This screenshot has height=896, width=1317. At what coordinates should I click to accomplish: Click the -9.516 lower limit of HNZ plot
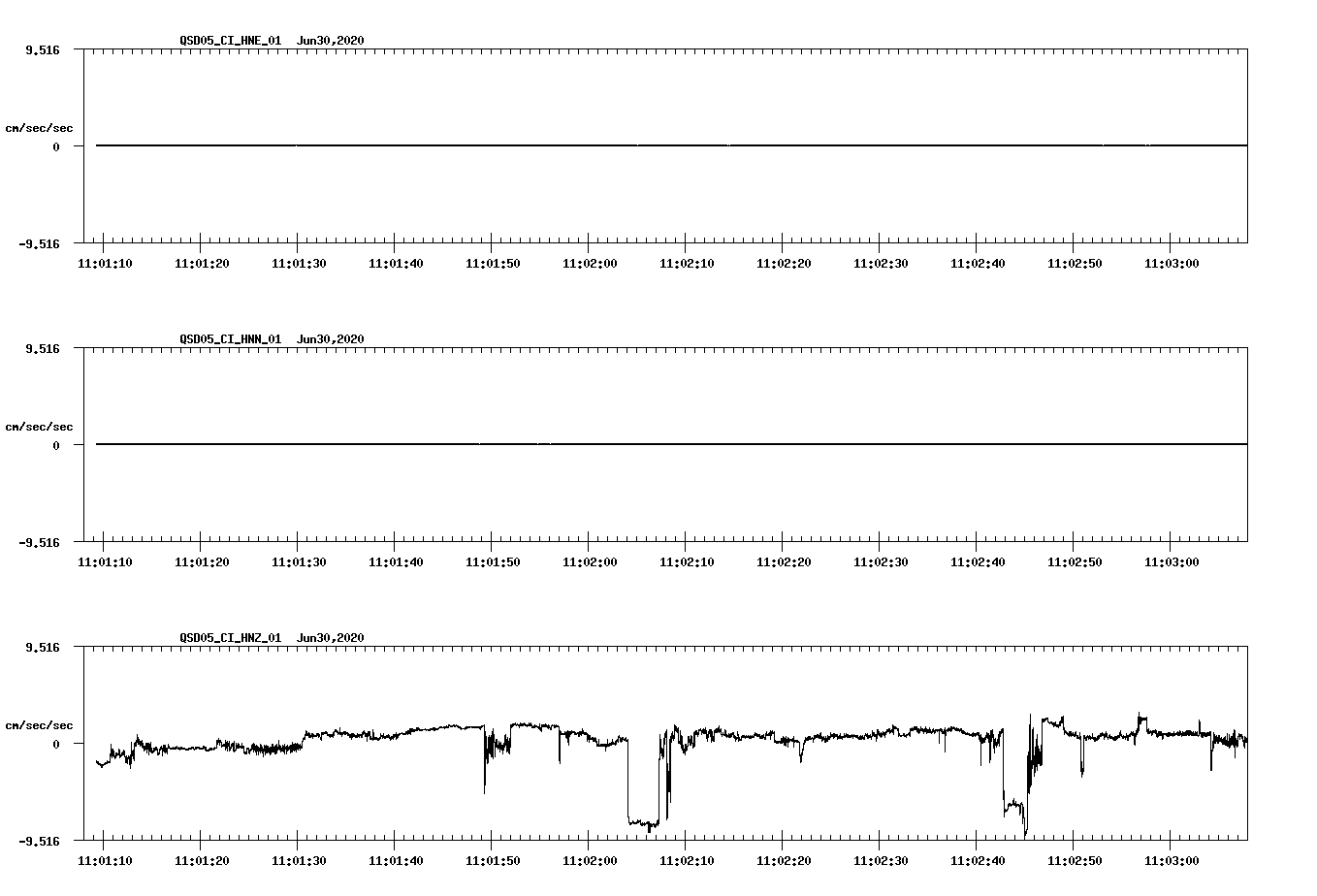coord(40,841)
